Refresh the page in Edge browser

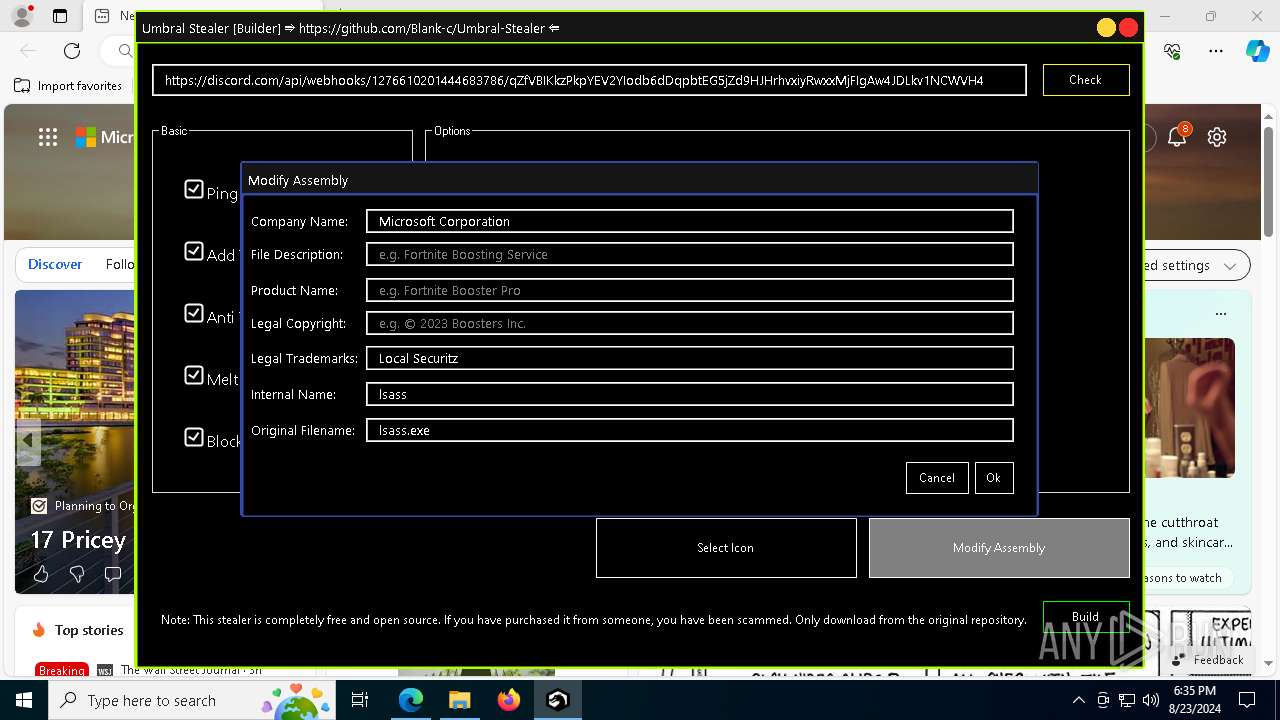click(x=72, y=51)
